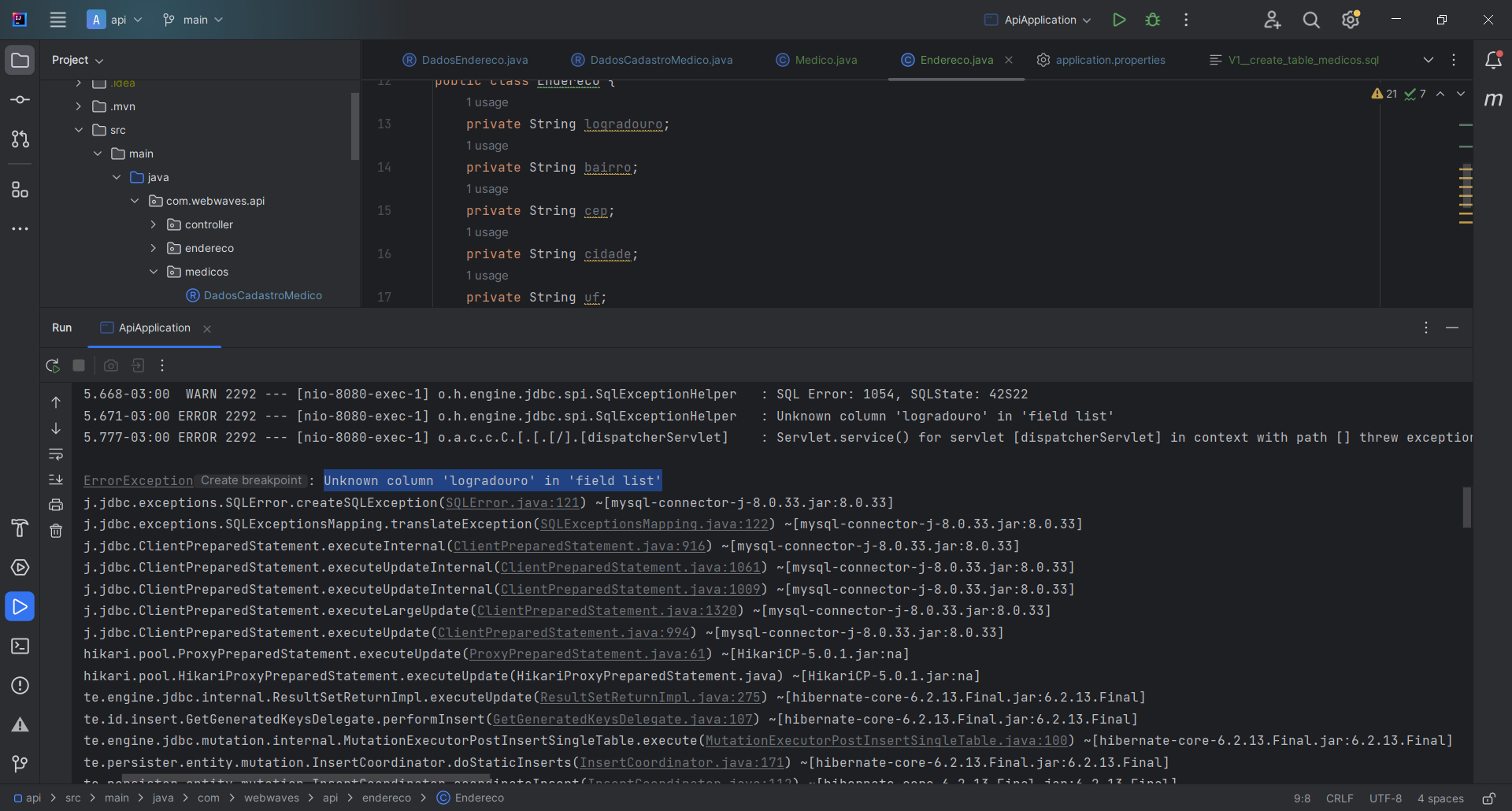Open the main branch dropdown
This screenshot has width=1512, height=811.
tap(193, 20)
